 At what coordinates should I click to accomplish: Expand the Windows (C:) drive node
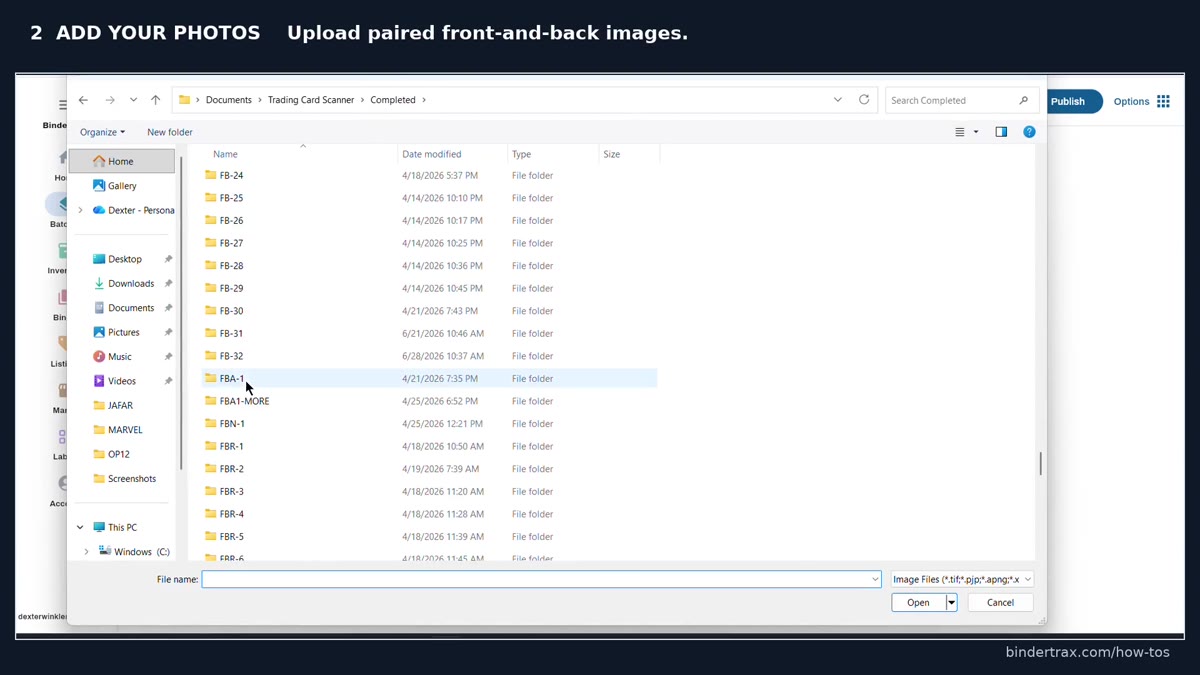86,552
